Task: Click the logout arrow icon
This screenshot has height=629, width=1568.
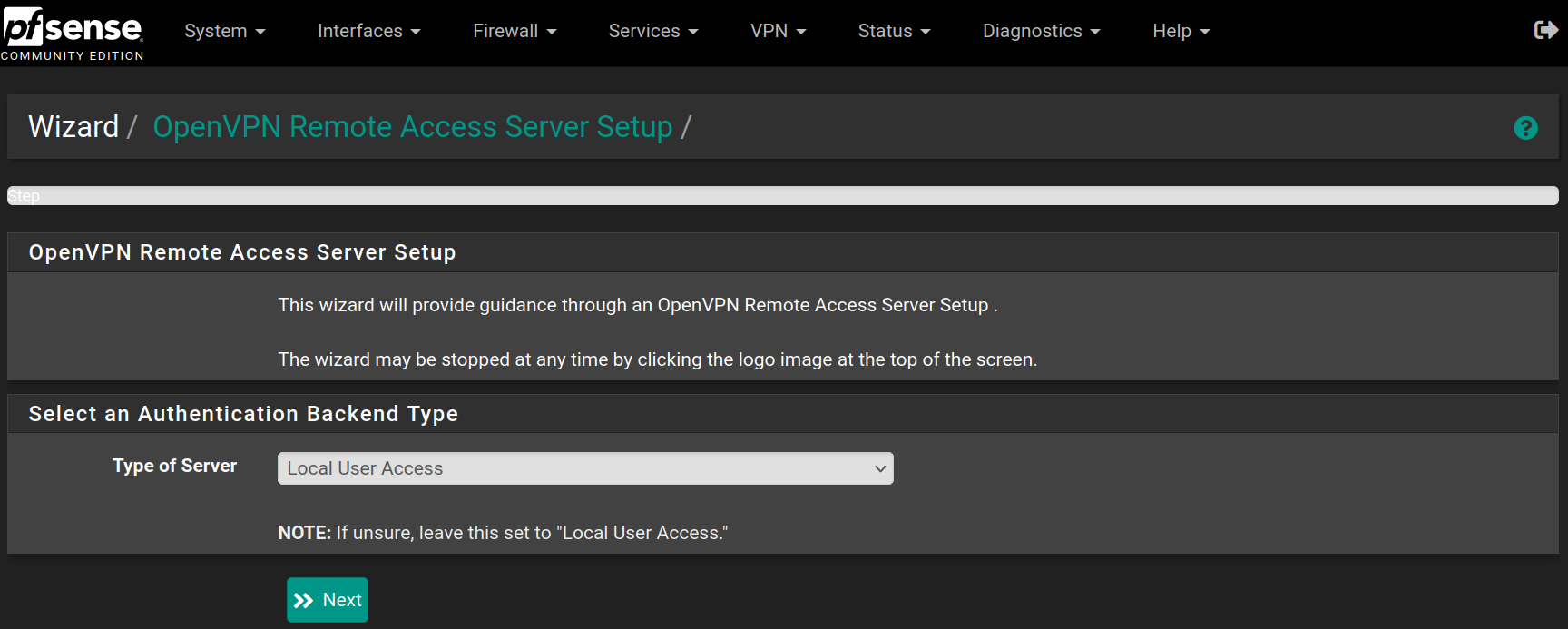Action: [x=1545, y=30]
